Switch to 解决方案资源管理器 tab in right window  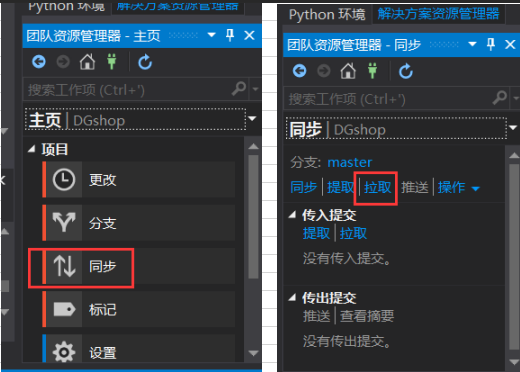pos(438,15)
